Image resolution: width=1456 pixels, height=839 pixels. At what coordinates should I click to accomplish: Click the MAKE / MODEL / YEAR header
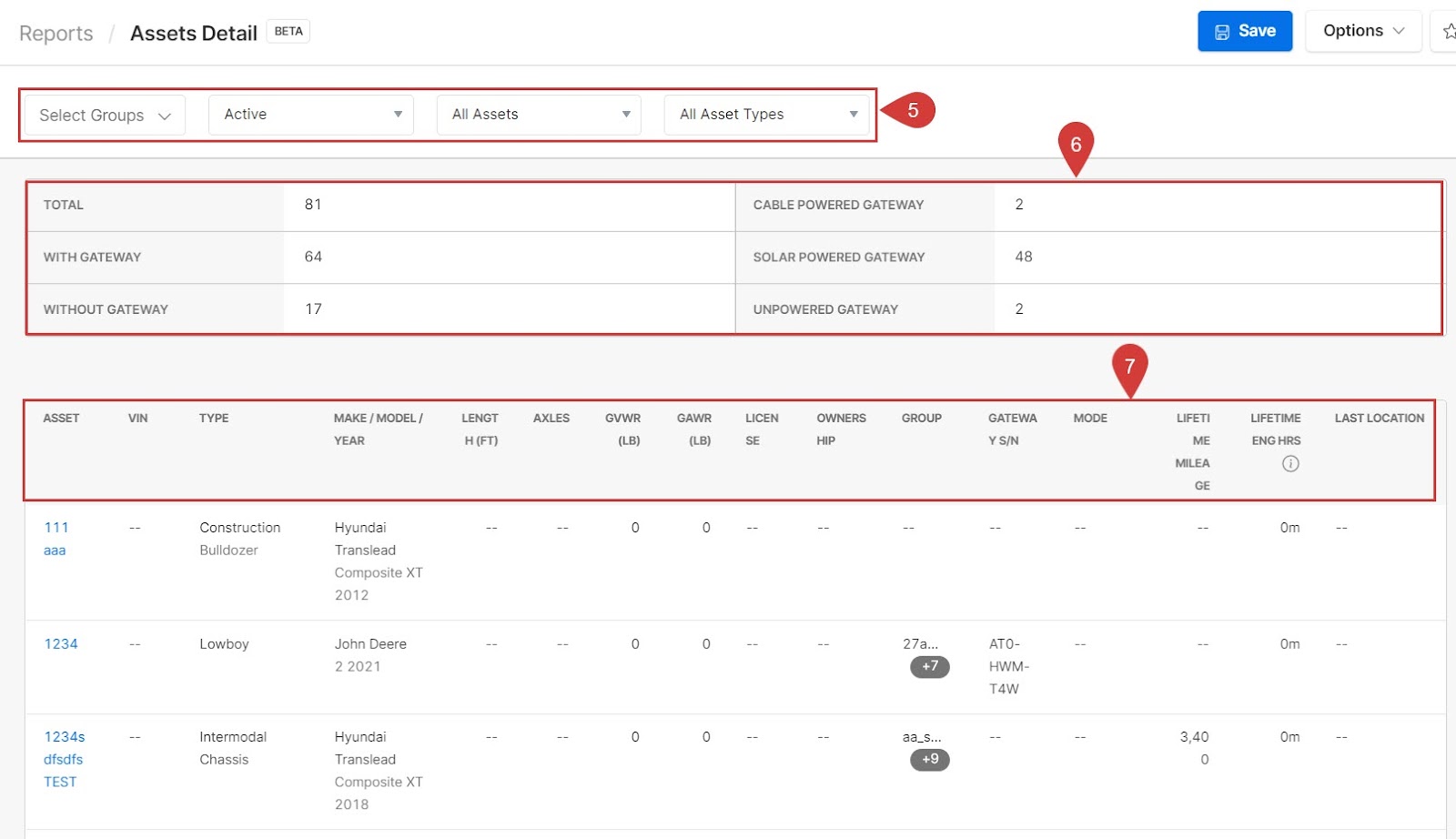(378, 430)
